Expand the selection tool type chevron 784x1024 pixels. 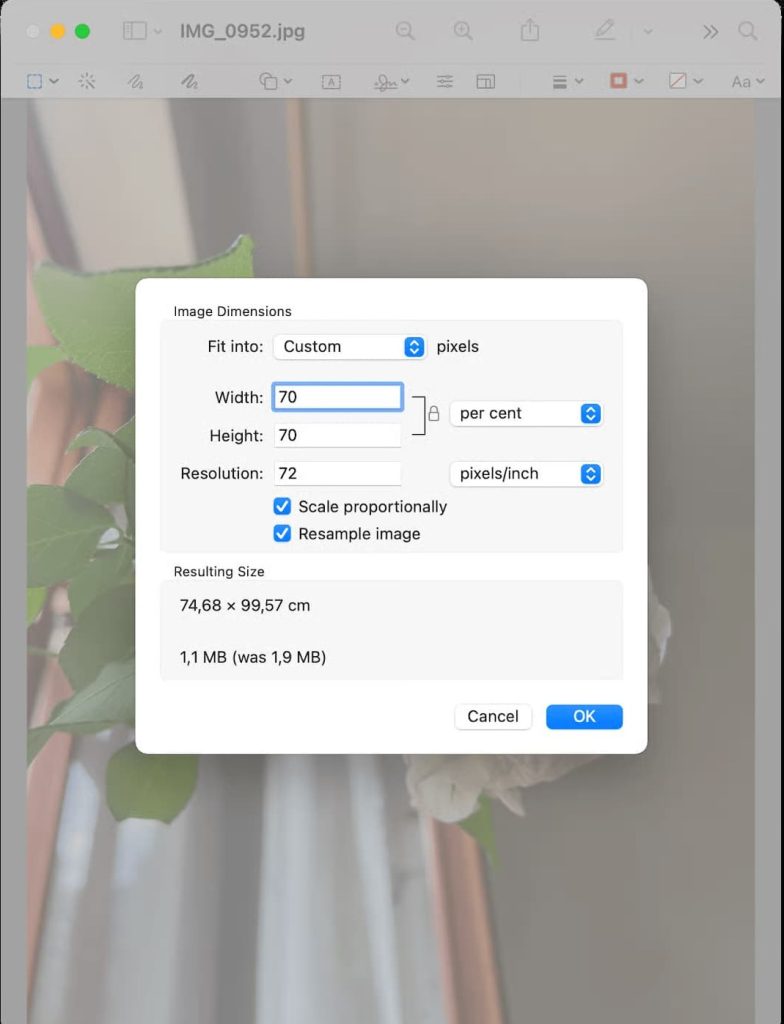tap(54, 82)
